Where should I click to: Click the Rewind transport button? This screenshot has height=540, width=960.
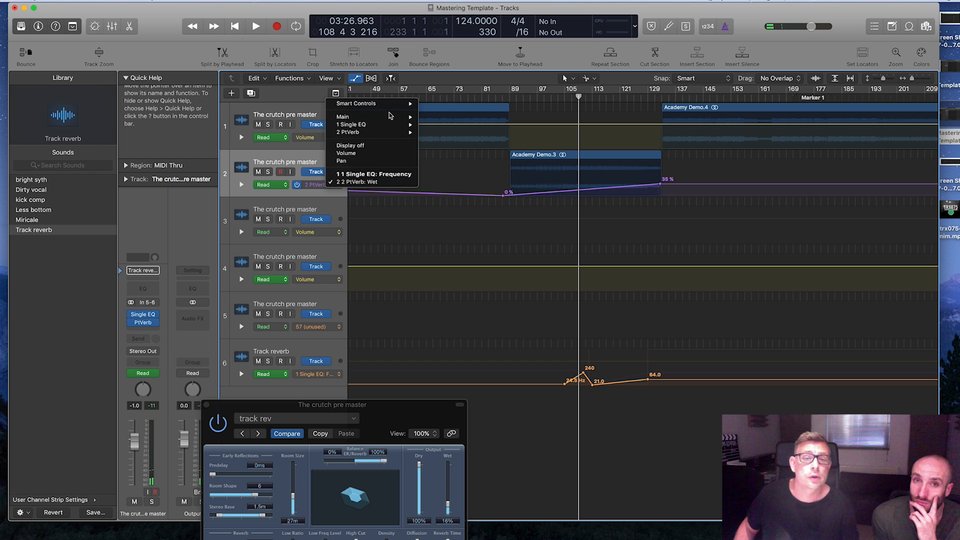(x=192, y=26)
